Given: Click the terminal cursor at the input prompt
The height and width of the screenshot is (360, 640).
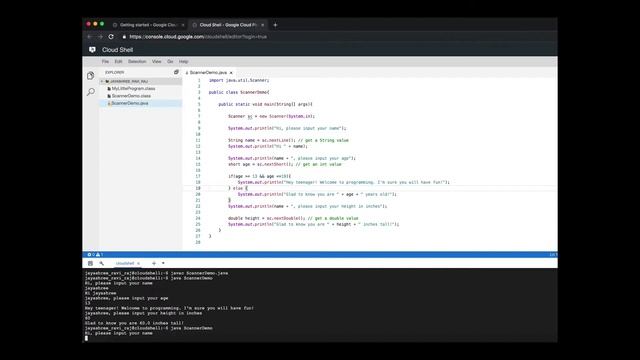Looking at the screenshot, I should click(86, 338).
